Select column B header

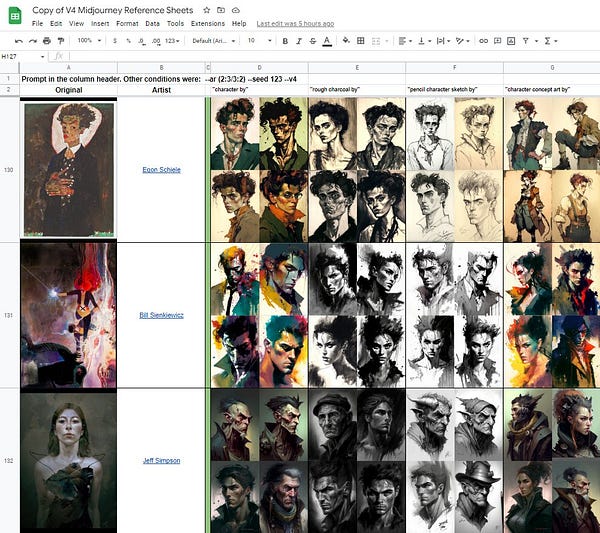(161, 68)
